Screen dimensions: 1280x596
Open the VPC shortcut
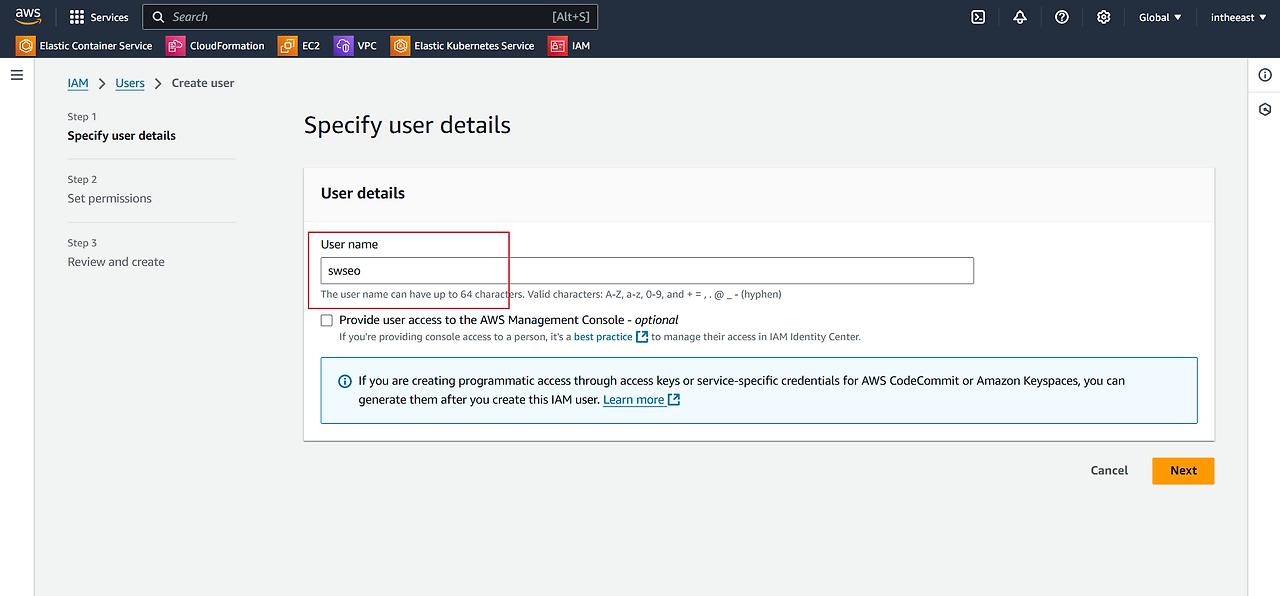click(356, 46)
